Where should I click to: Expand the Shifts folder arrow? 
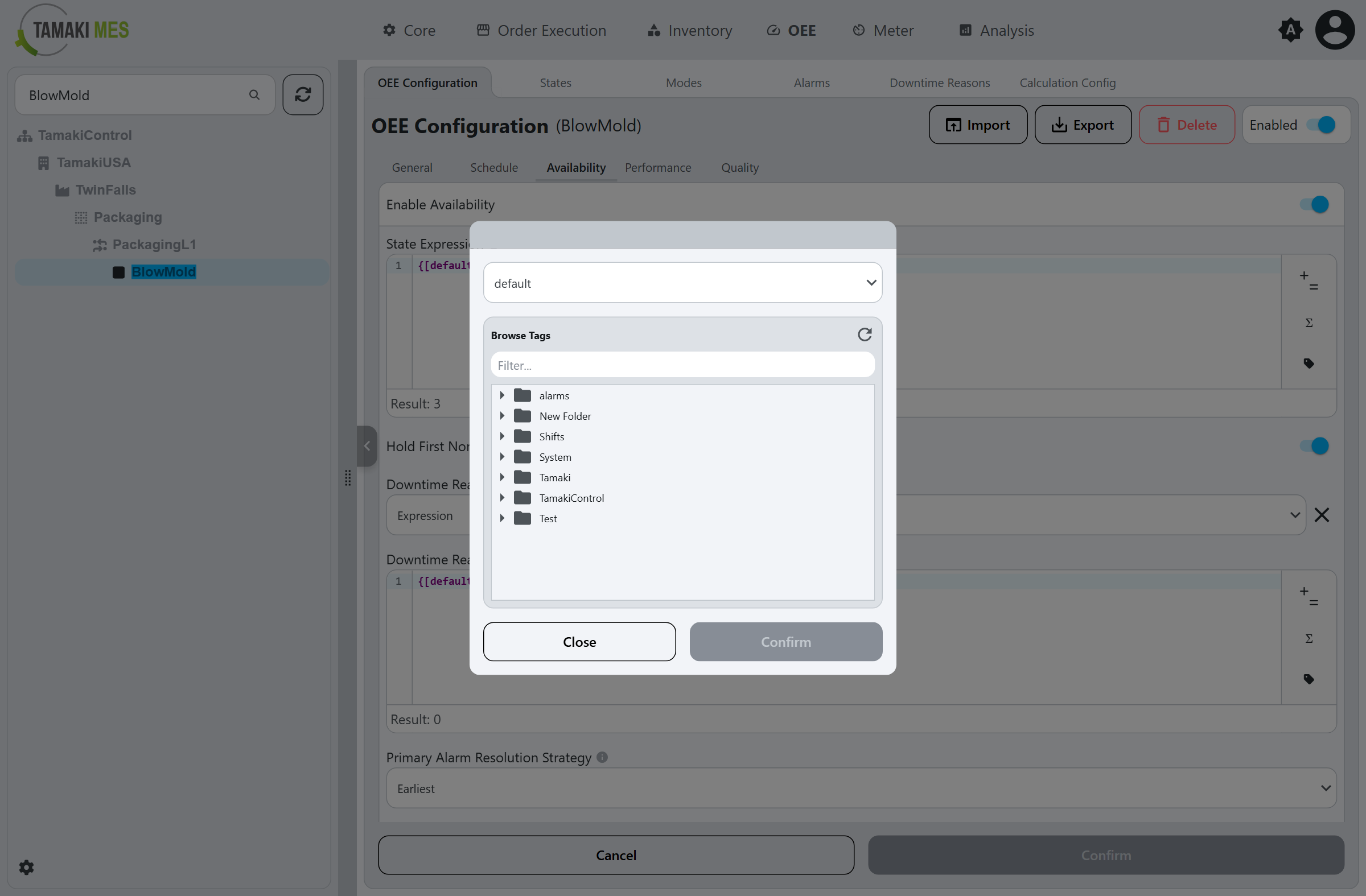(x=501, y=436)
